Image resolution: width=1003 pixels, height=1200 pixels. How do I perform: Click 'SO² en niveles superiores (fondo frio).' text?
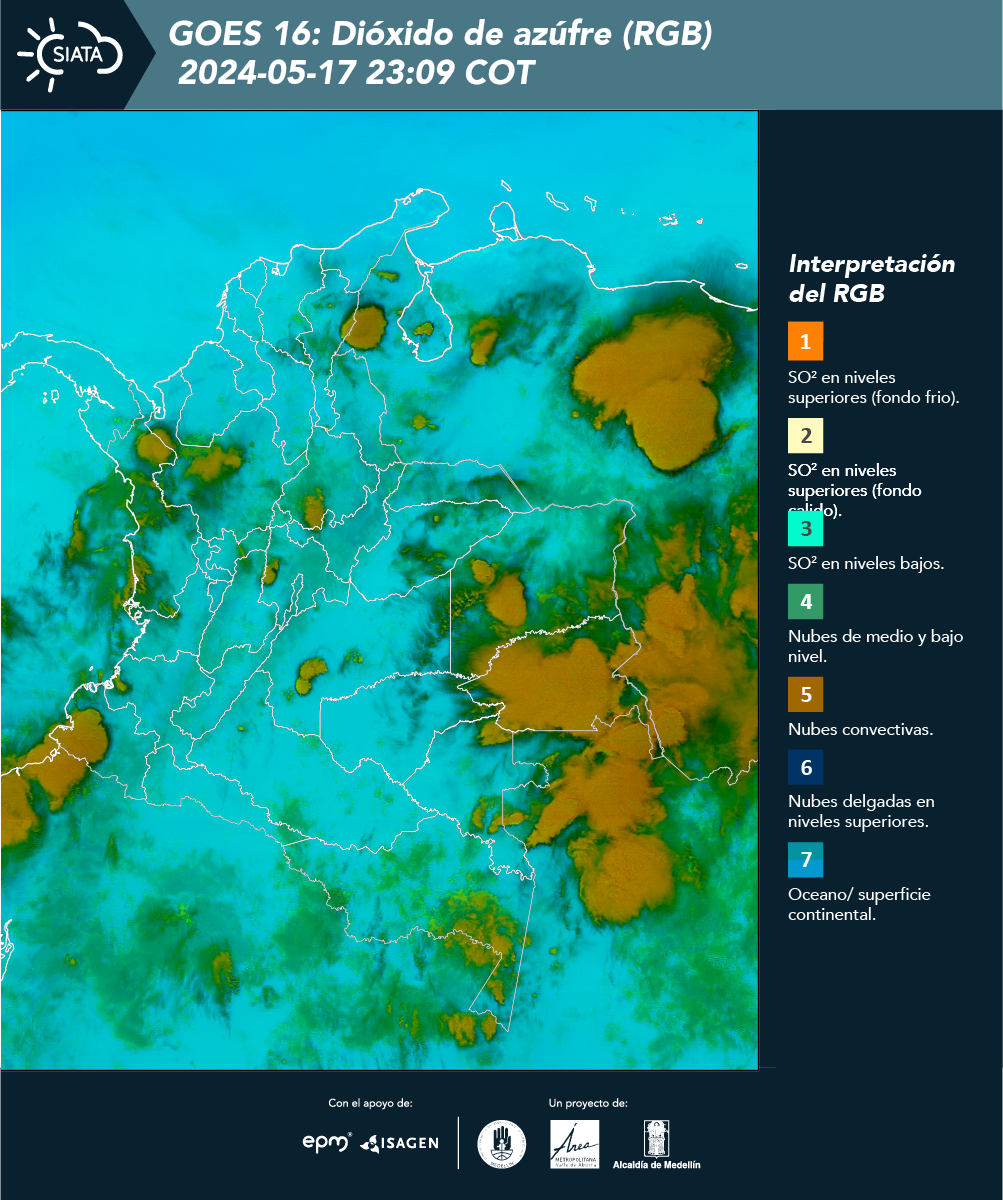click(x=874, y=387)
